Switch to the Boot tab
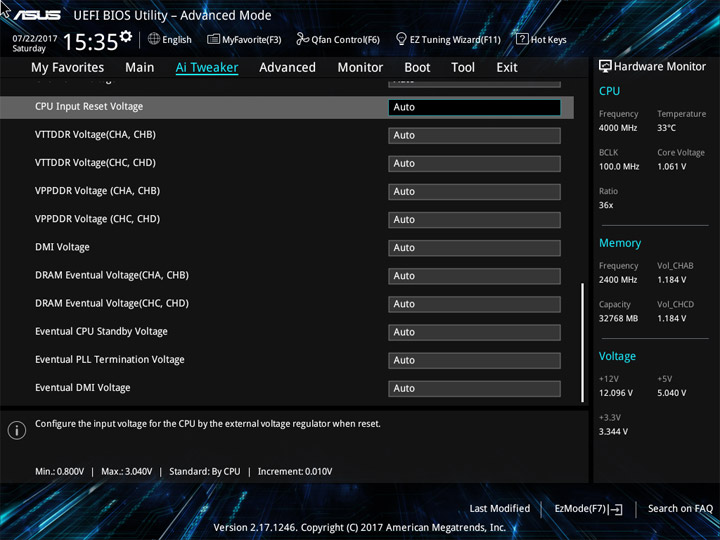 click(417, 68)
